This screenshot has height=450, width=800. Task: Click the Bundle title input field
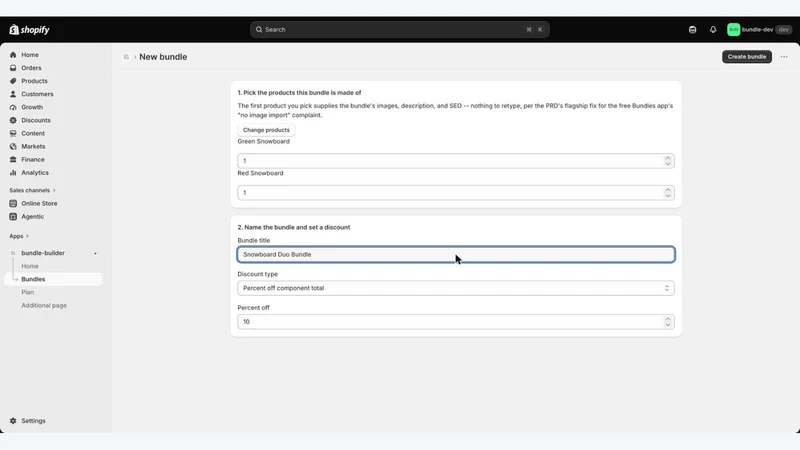point(456,255)
